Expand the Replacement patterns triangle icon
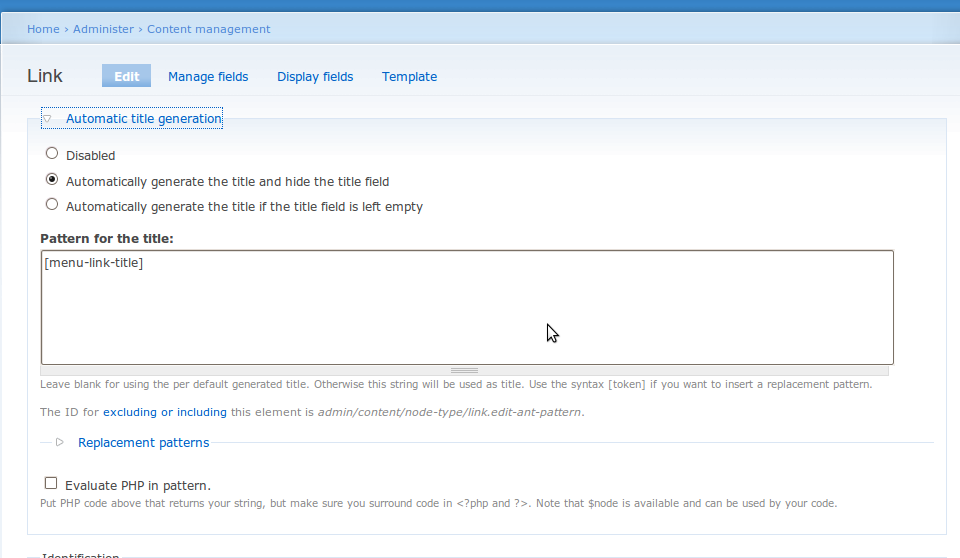Image resolution: width=960 pixels, height=558 pixels. (59, 442)
